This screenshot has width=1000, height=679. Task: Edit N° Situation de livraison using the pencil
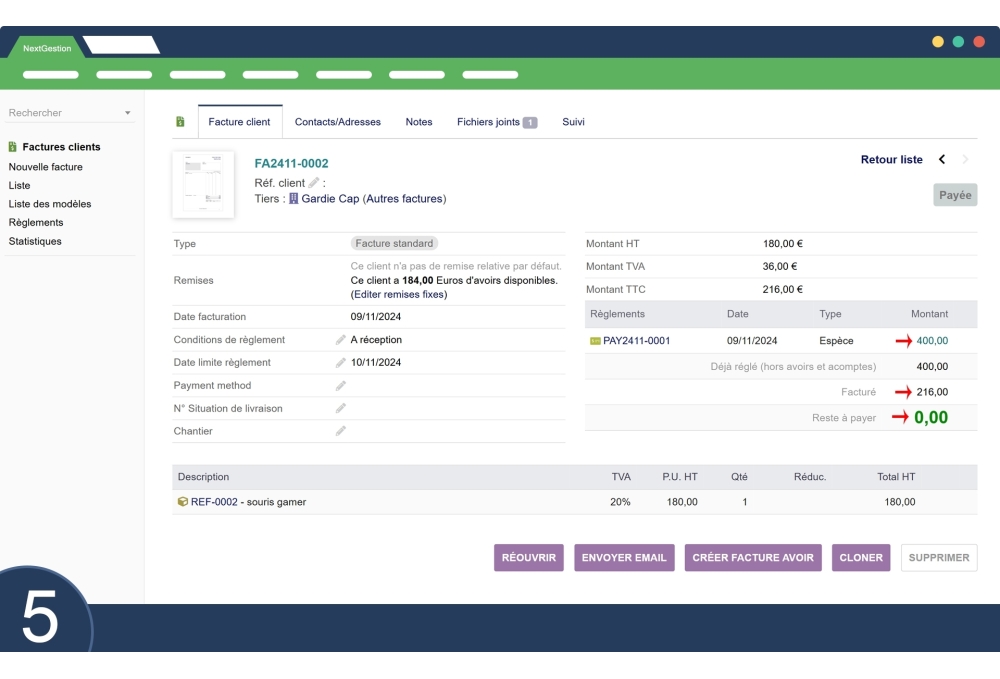342,408
